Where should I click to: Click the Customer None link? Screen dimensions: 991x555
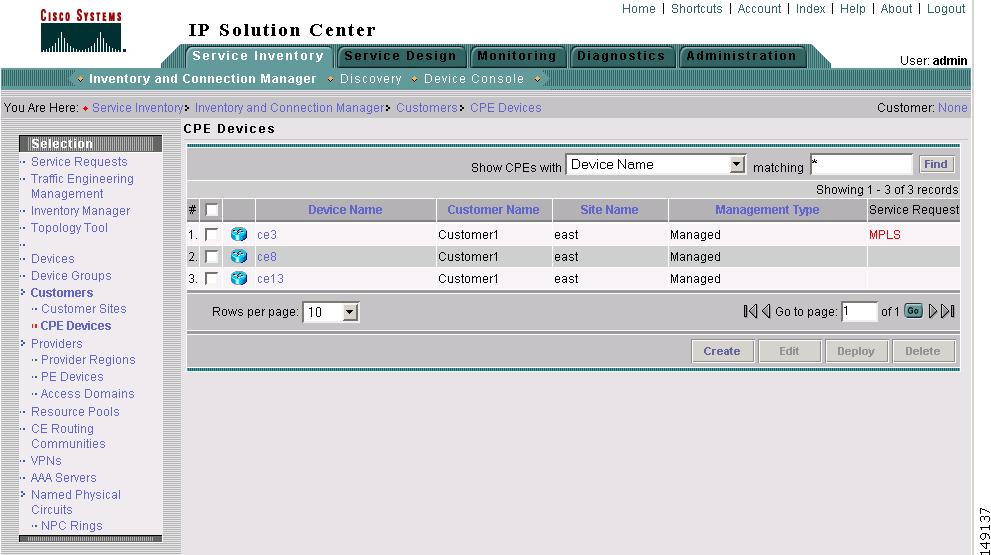(x=952, y=107)
